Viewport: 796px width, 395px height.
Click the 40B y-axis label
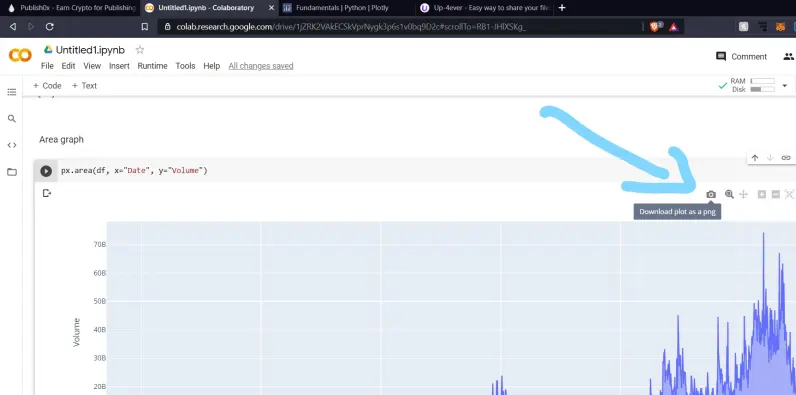(x=100, y=330)
